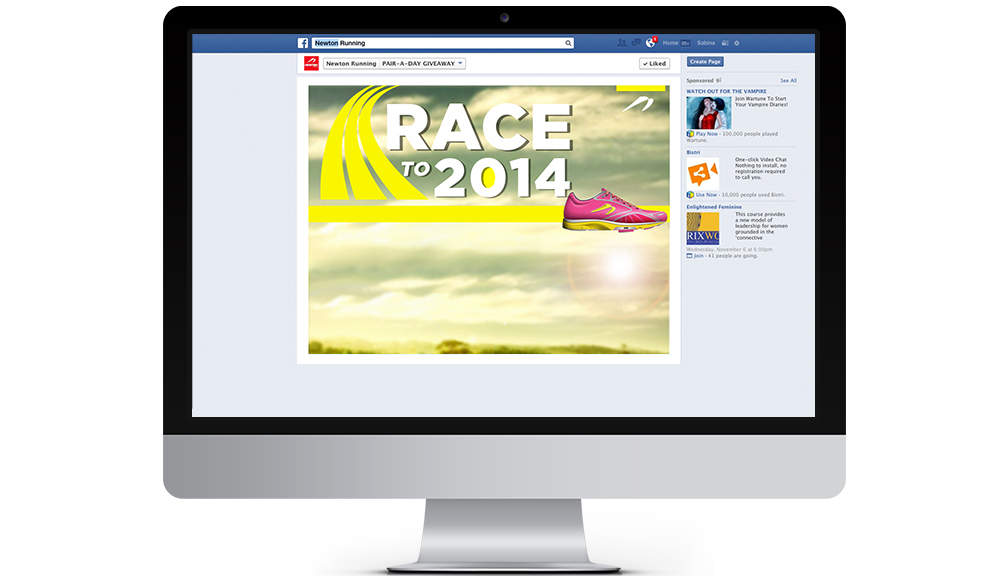Click the Bistri orange video chat thumbnail
Screen dimensions: 1000x576
click(x=703, y=174)
